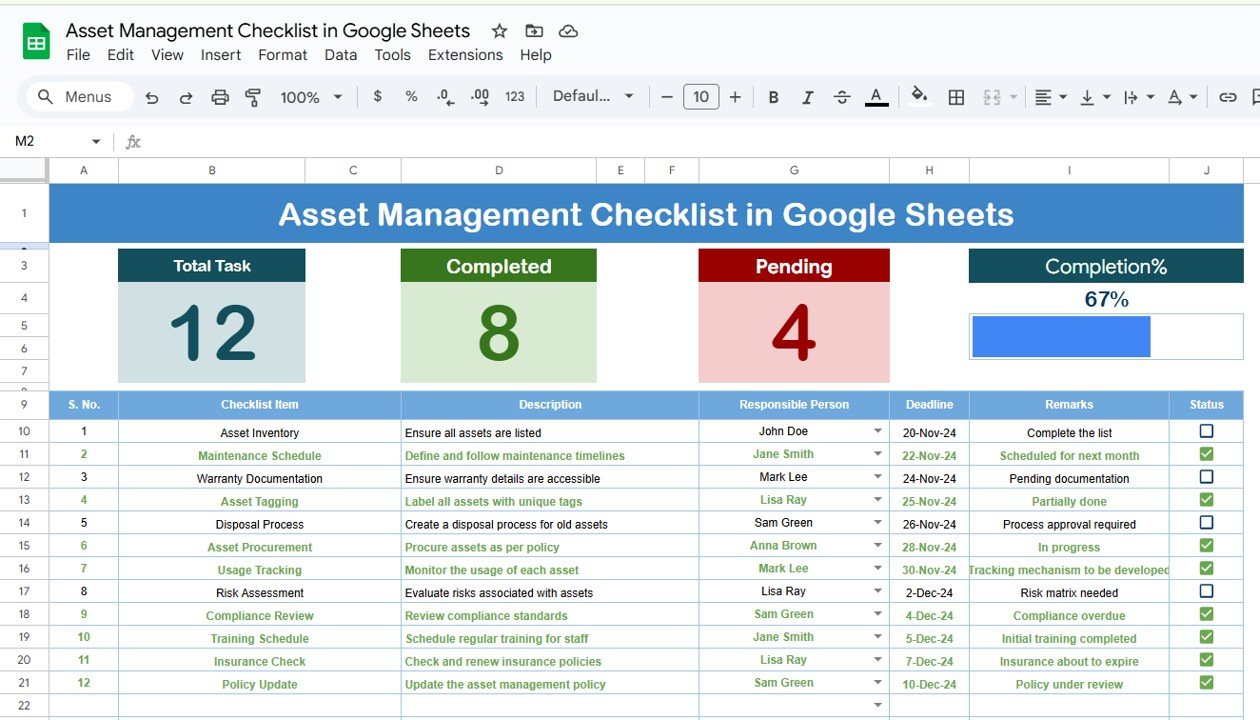Insert a link using chain icon
Image resolution: width=1260 pixels, height=720 pixels.
[1228, 97]
